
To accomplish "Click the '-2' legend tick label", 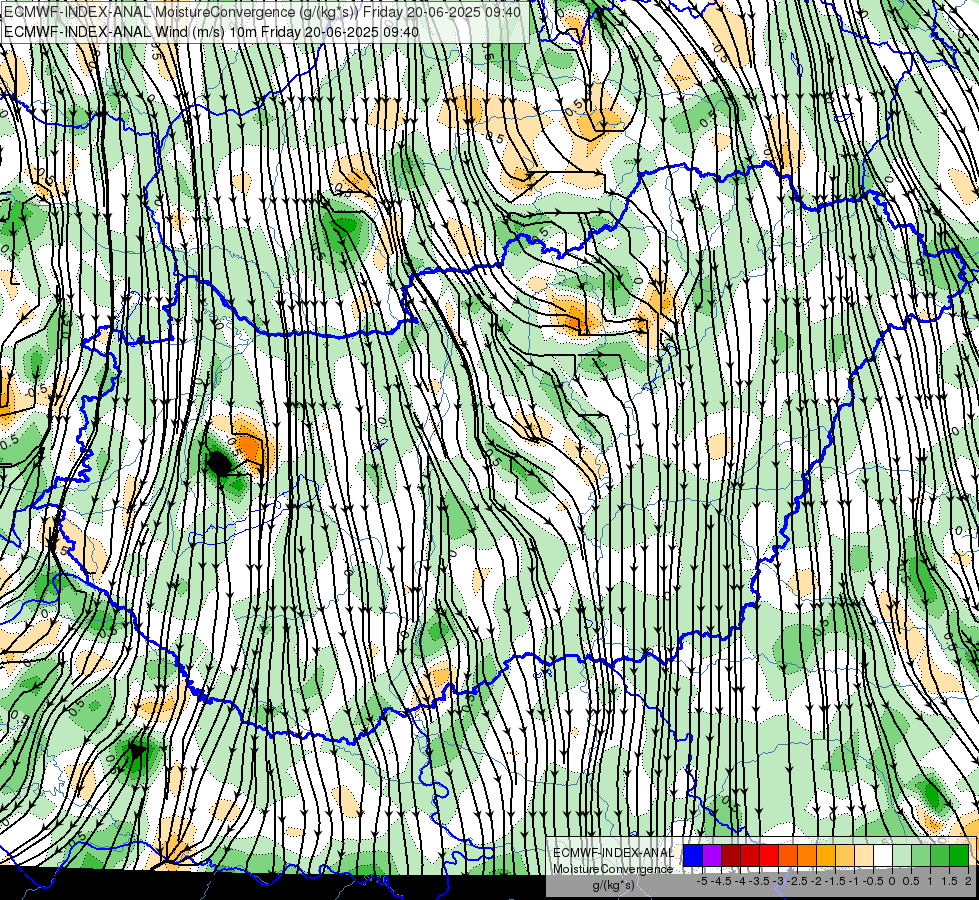I will 816,881.
